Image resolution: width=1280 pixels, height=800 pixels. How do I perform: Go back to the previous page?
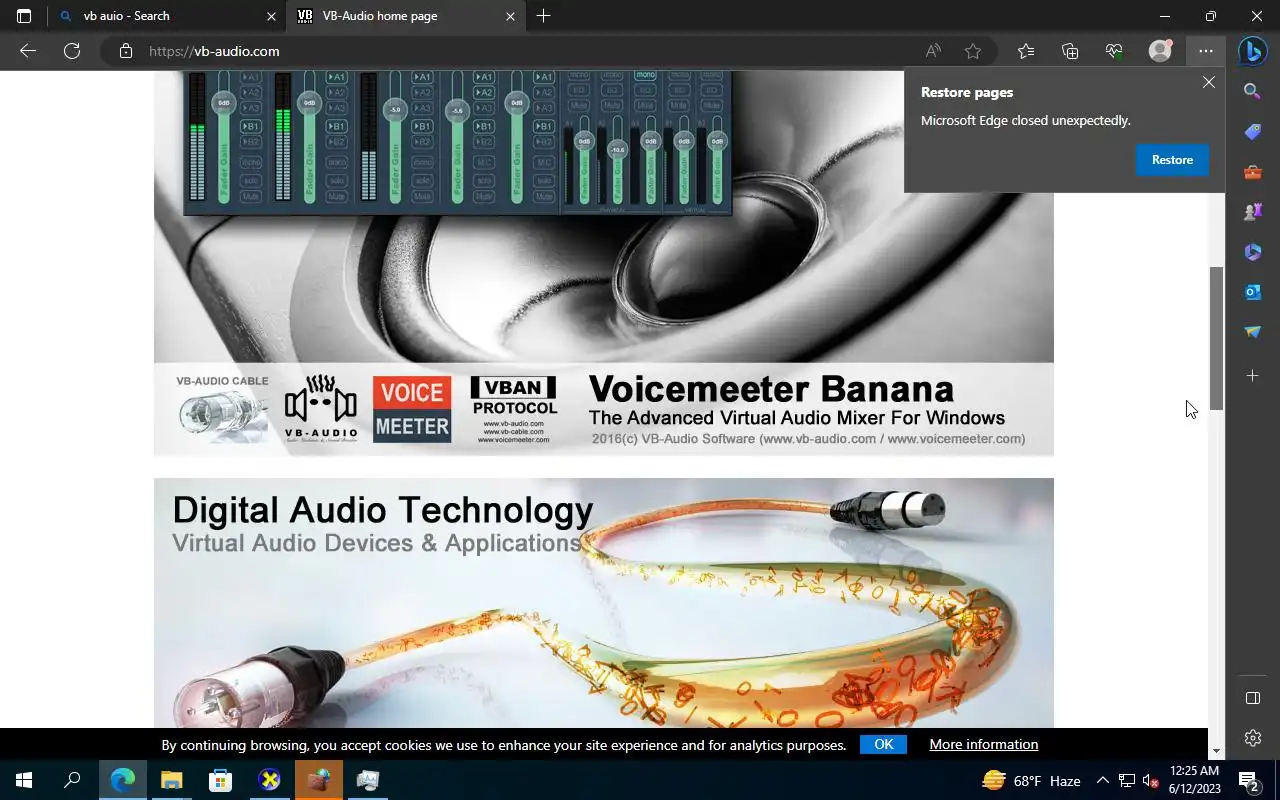pos(28,51)
